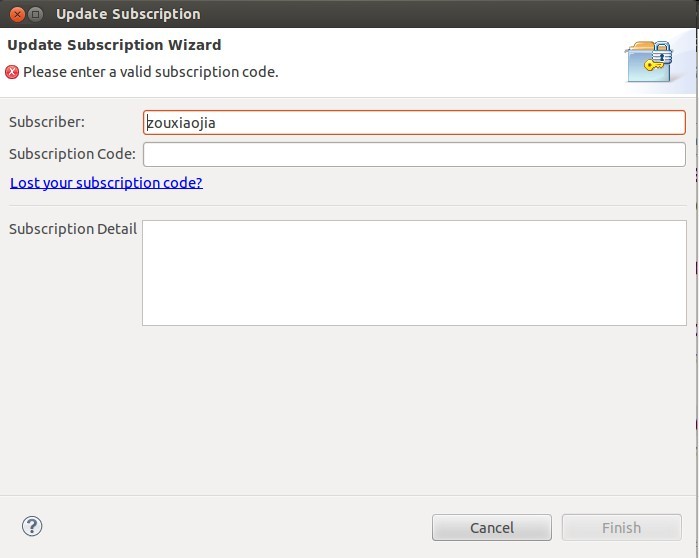Click the title bar button beside close
699x558 pixels.
[35, 14]
